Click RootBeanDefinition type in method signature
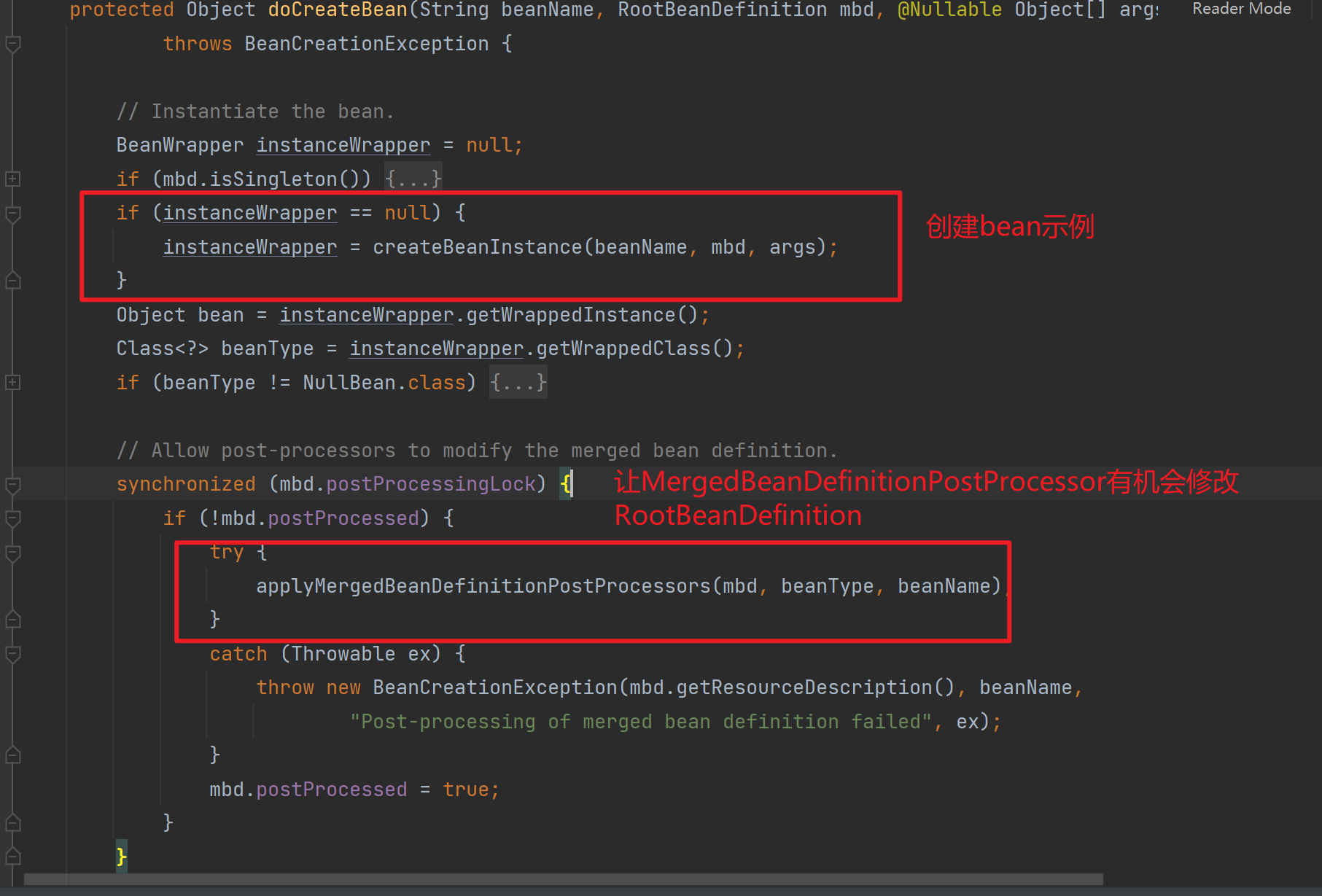The width and height of the screenshot is (1322, 896). tap(723, 9)
